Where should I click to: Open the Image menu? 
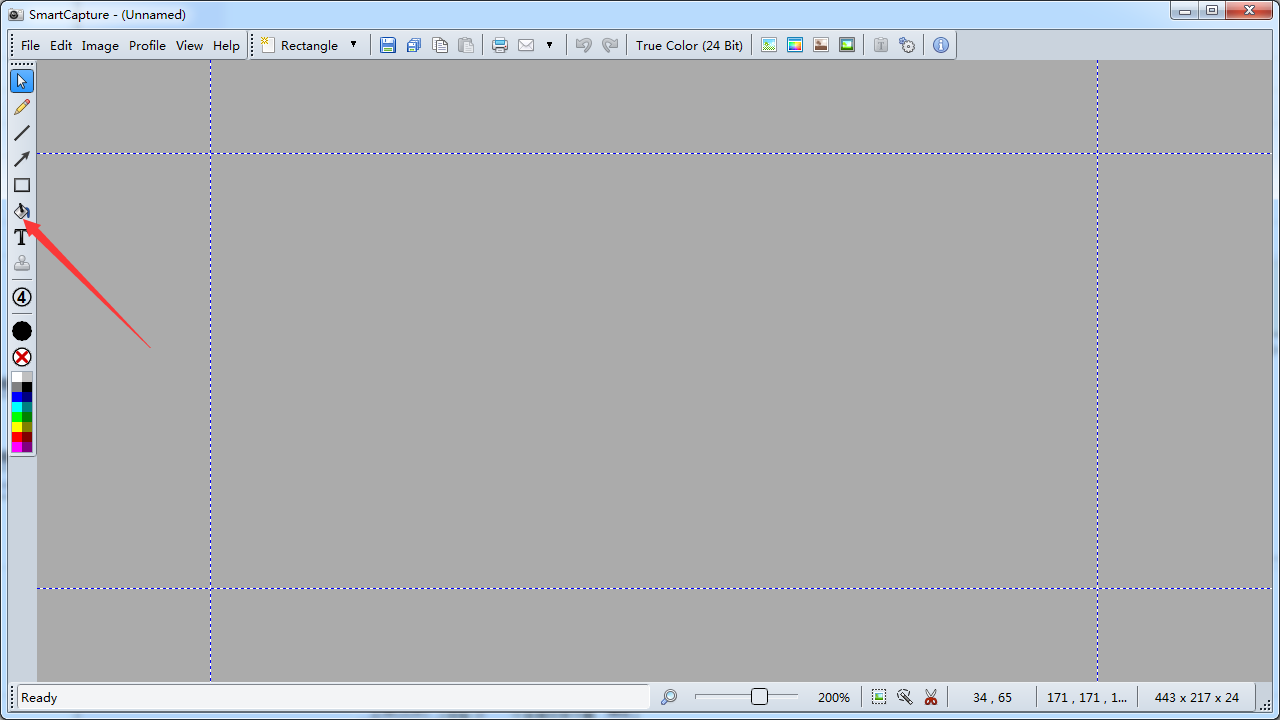[x=100, y=45]
